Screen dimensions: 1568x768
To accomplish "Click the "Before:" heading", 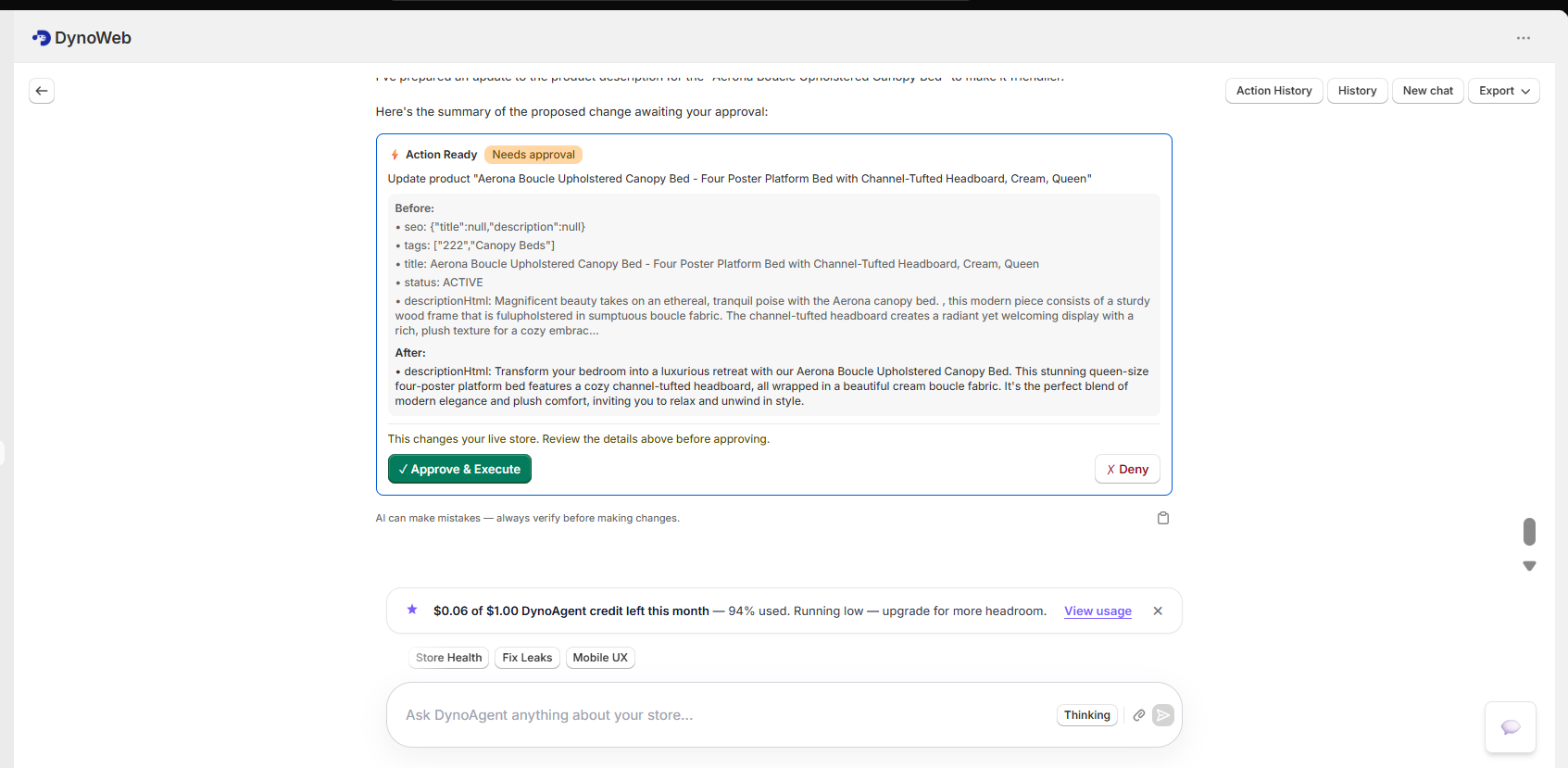I will coord(415,208).
